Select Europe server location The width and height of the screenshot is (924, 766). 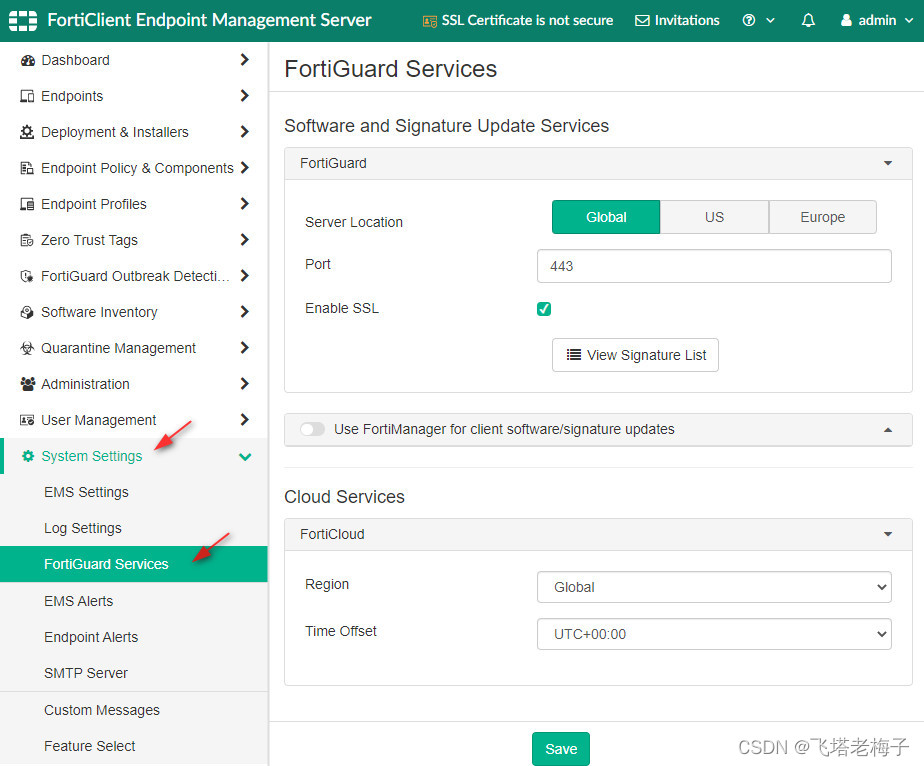coord(823,217)
